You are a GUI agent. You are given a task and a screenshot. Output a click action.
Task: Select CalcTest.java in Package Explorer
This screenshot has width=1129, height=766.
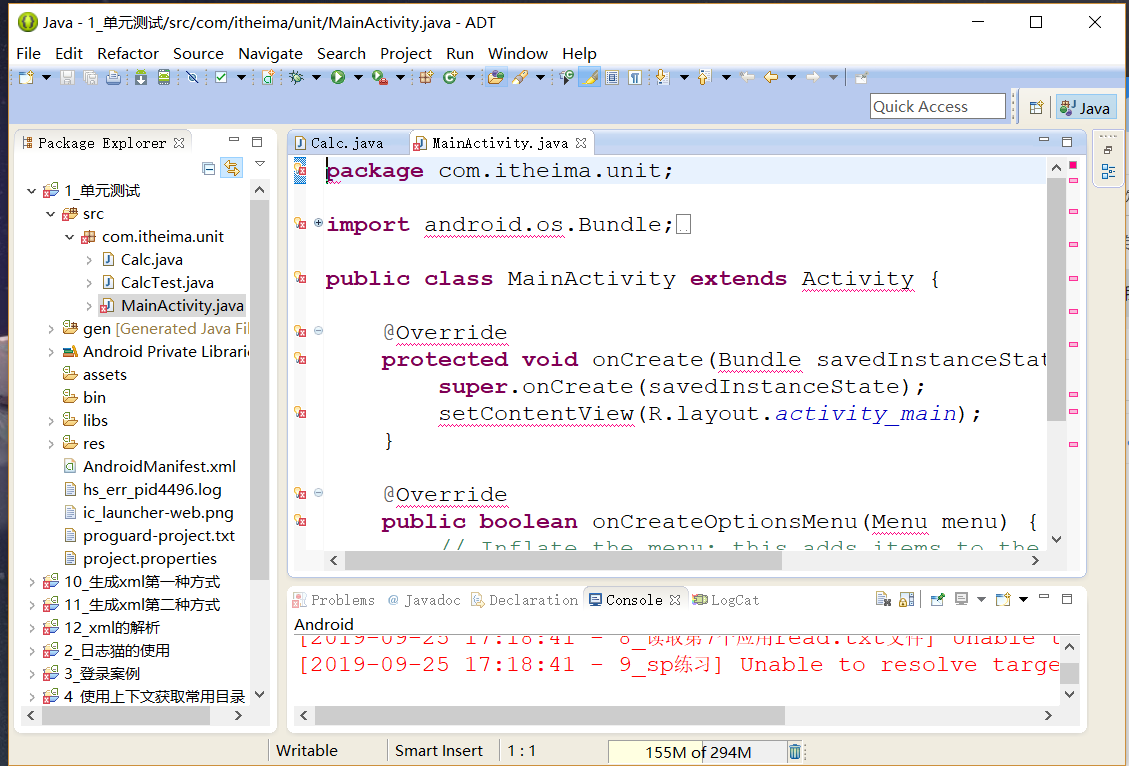(x=167, y=283)
